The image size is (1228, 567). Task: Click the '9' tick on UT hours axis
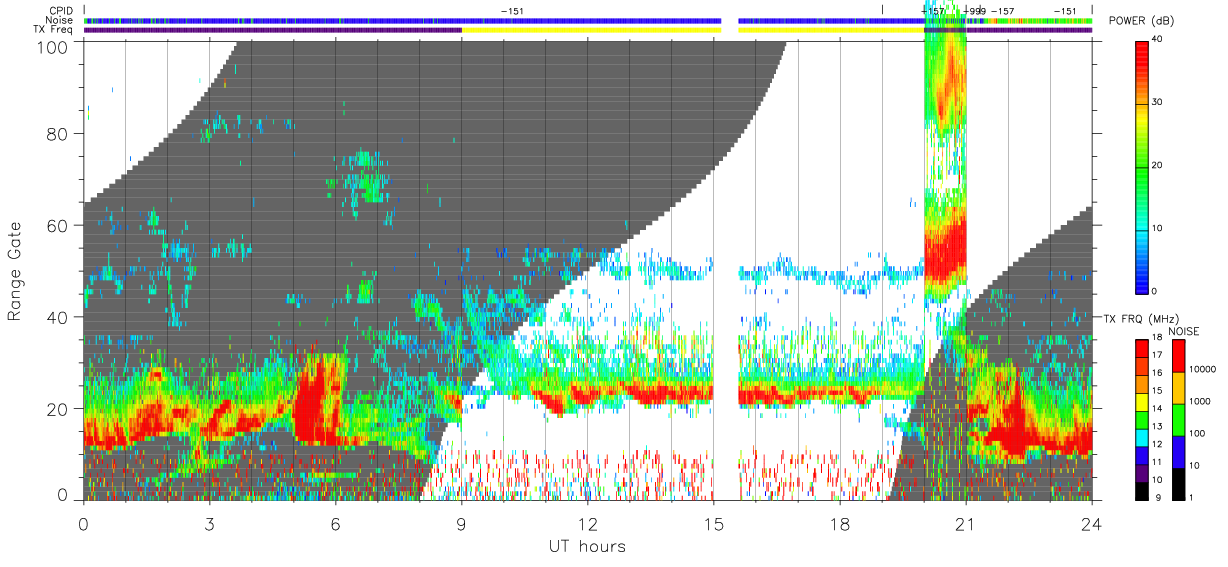click(461, 524)
